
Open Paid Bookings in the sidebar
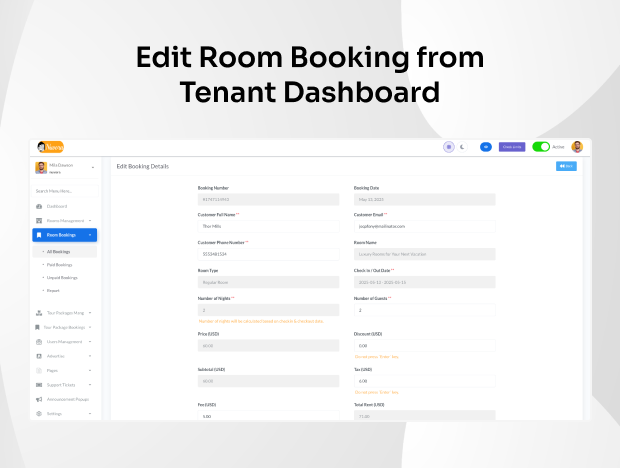pyautogui.click(x=59, y=265)
